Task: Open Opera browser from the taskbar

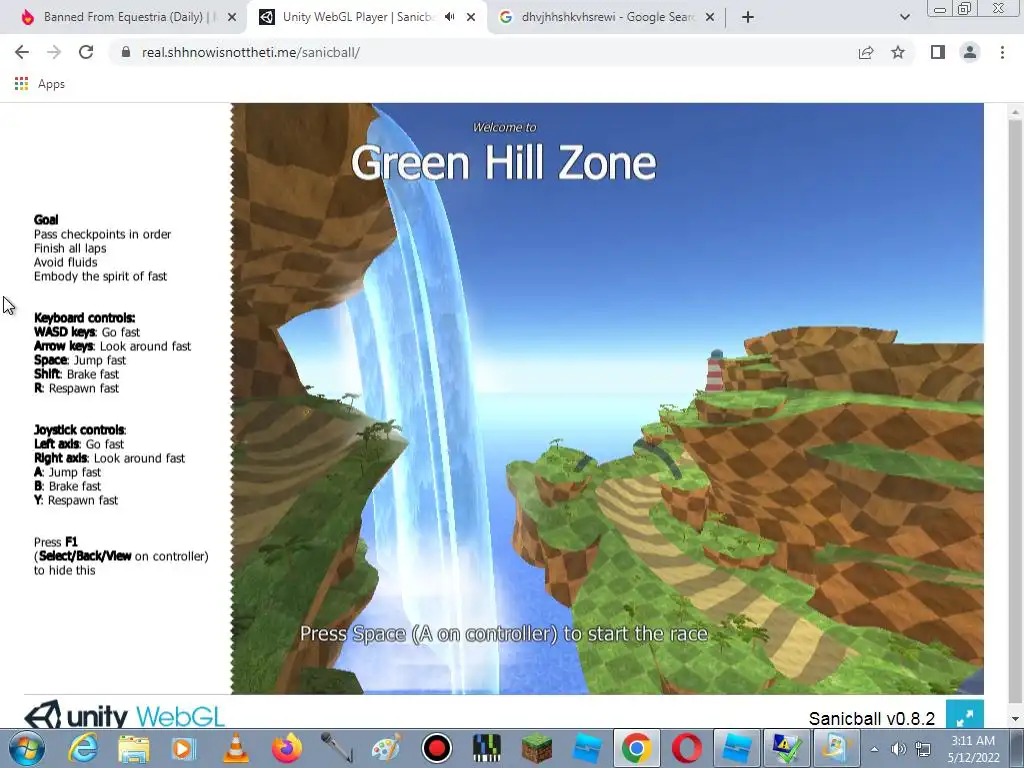Action: pos(687,748)
